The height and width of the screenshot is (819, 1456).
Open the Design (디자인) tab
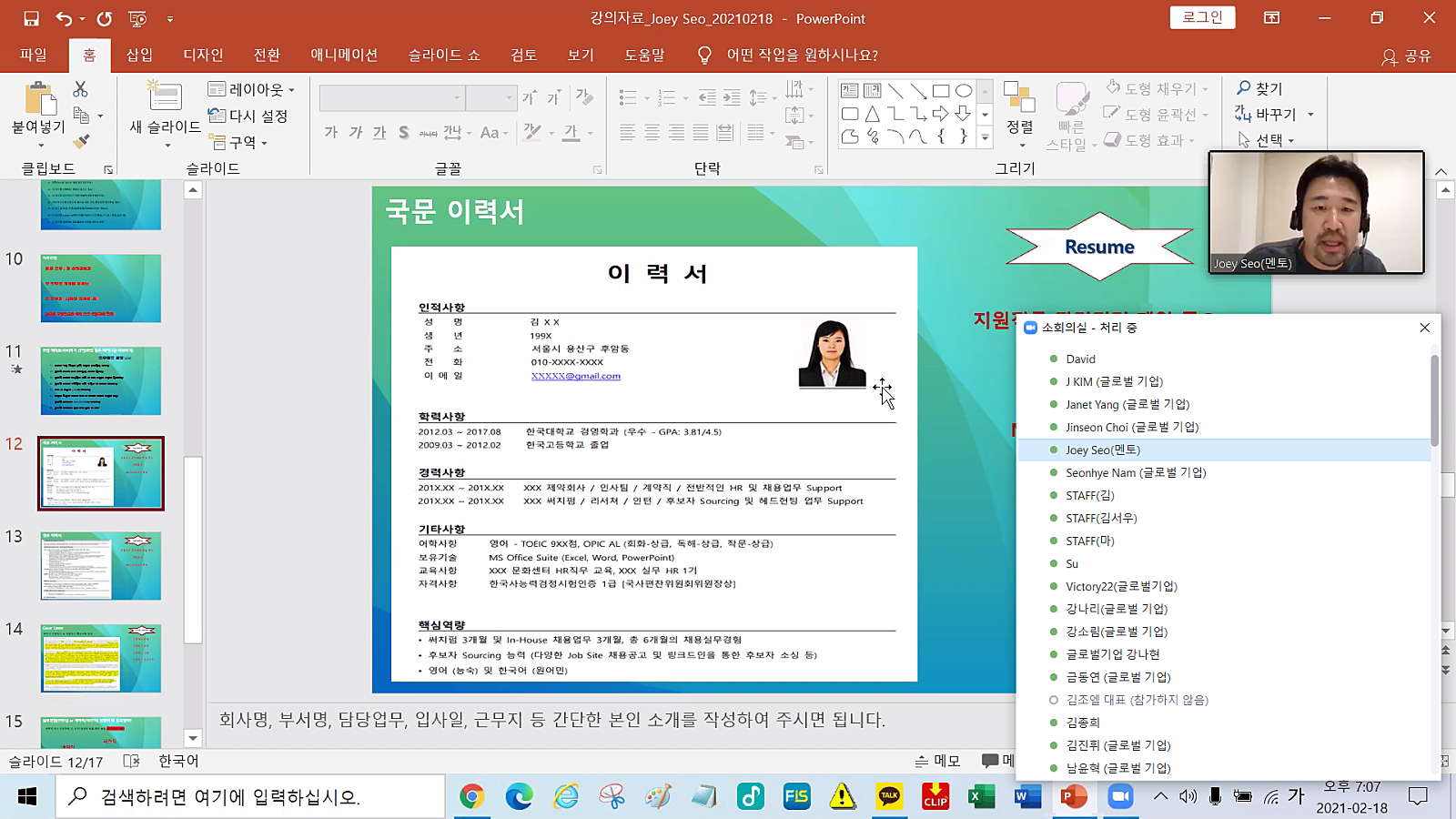point(203,55)
